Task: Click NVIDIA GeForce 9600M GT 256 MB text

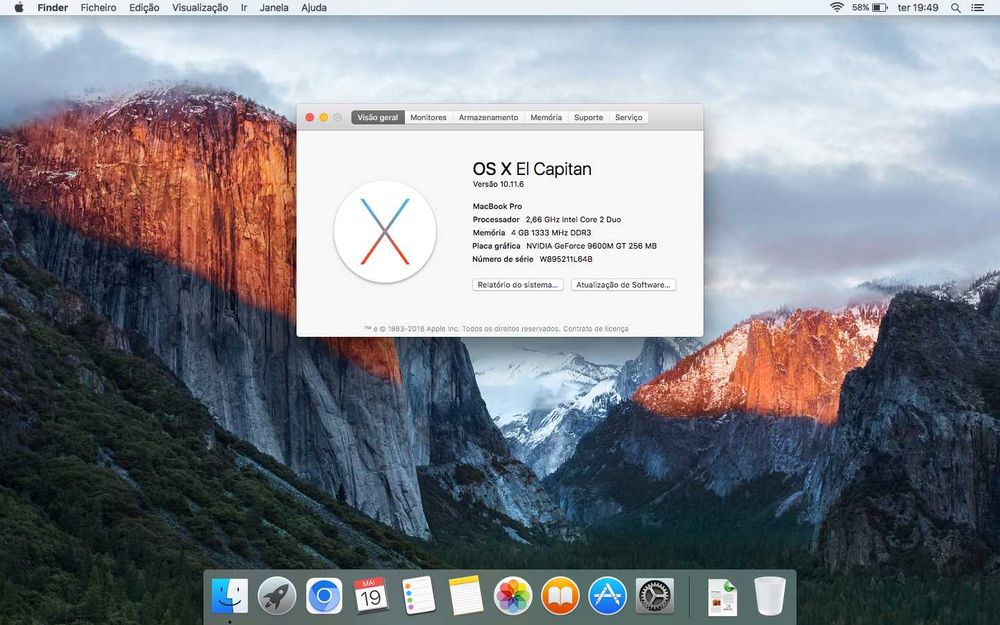Action: pos(591,246)
